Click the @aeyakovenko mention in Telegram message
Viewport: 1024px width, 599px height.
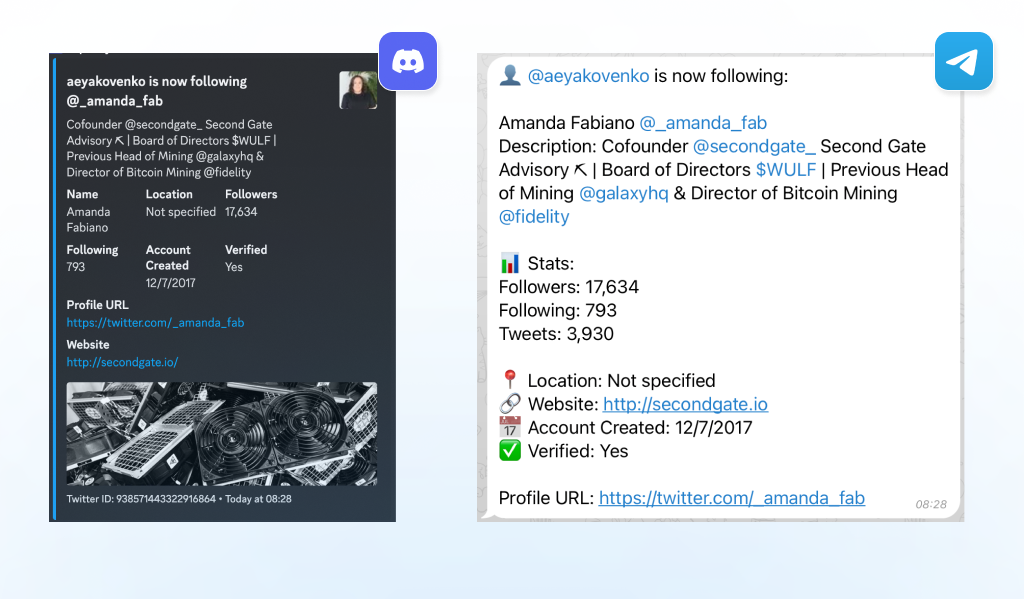[x=588, y=76]
